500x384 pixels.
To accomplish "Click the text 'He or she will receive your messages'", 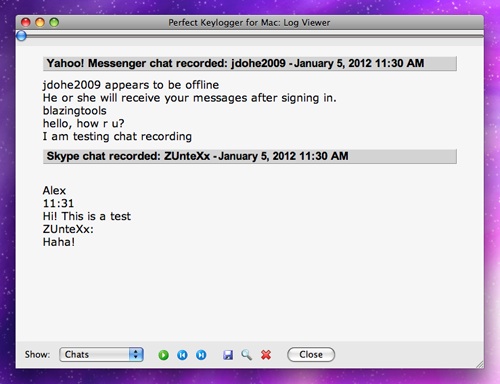I will pos(145,98).
